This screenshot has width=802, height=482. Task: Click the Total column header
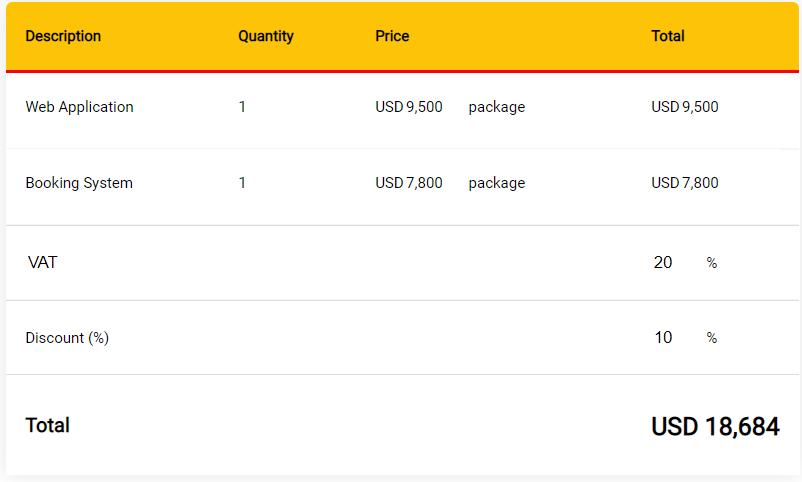pyautogui.click(x=667, y=36)
